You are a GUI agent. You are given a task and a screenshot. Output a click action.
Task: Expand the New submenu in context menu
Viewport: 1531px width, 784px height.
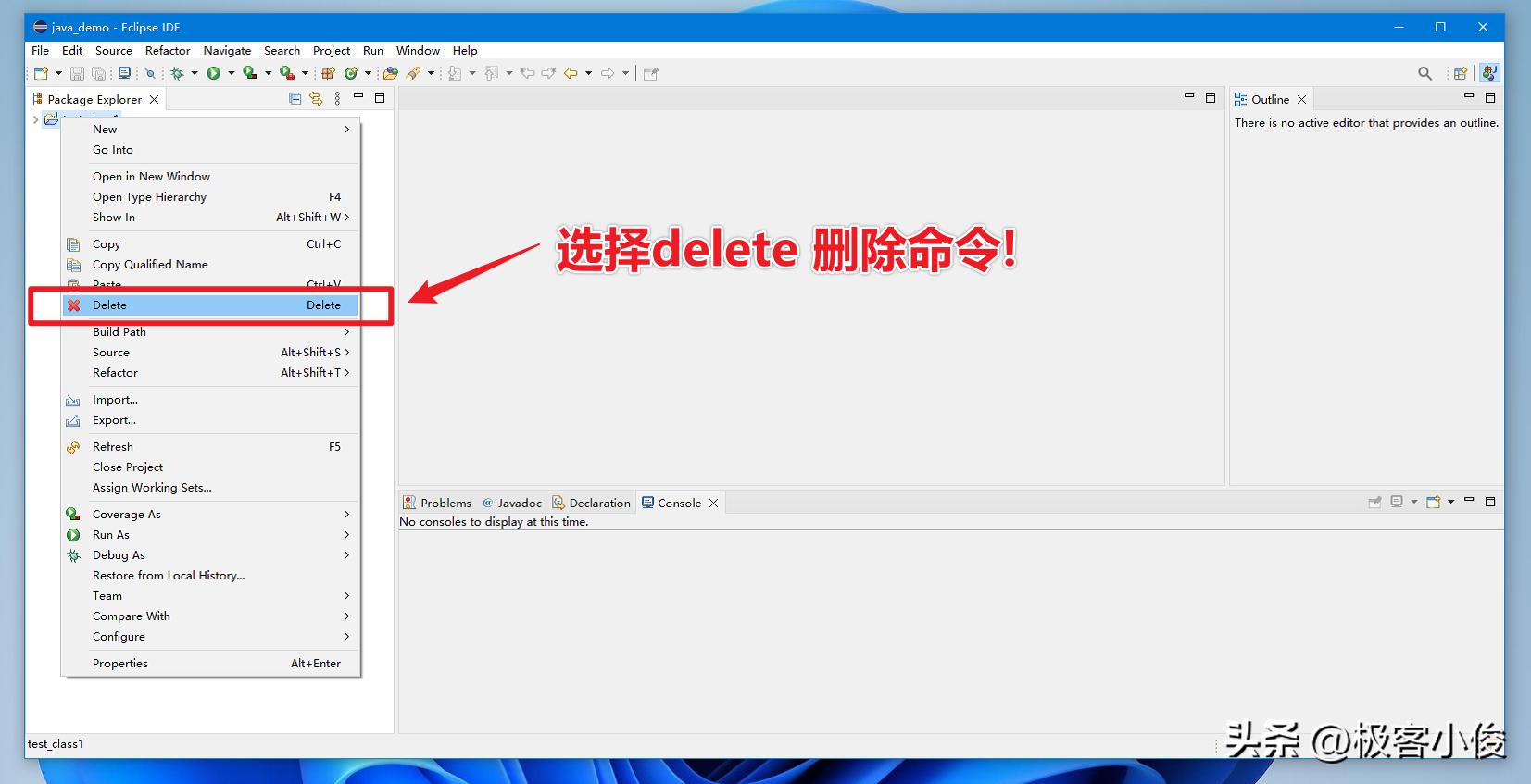point(210,129)
